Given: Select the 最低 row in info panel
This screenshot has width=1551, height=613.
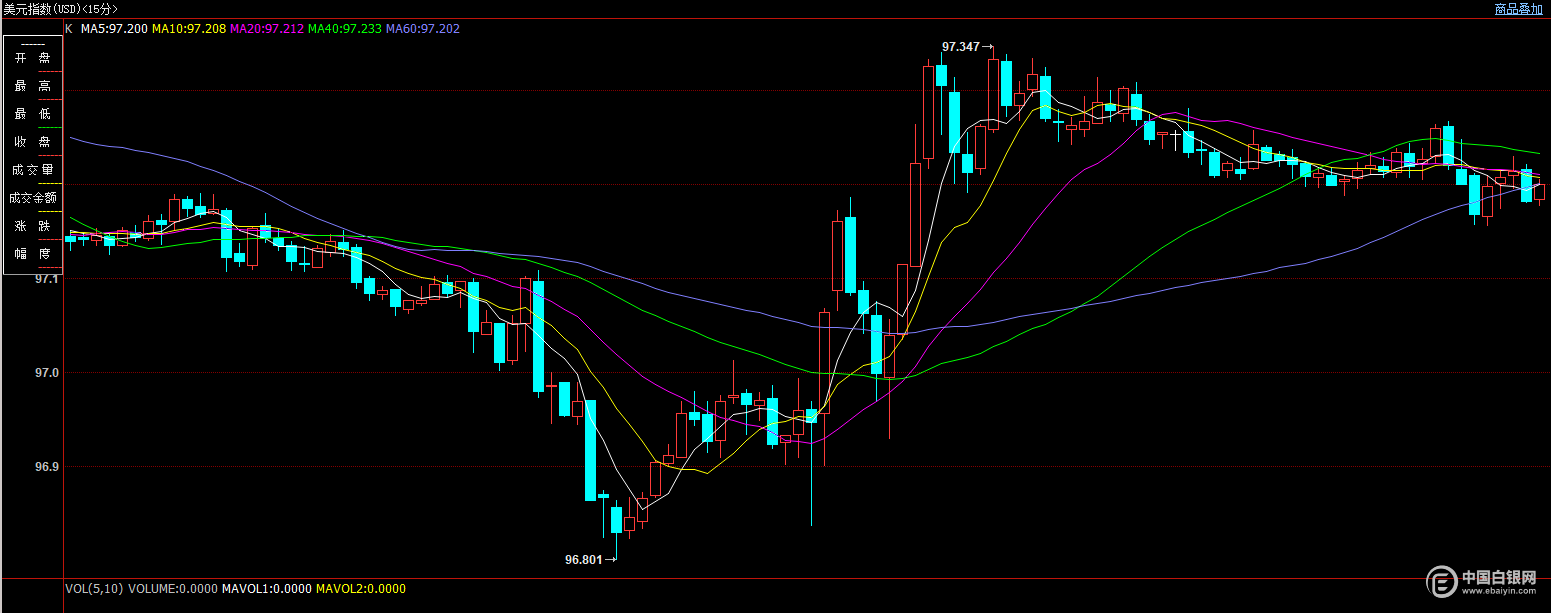Looking at the screenshot, I should 33,114.
